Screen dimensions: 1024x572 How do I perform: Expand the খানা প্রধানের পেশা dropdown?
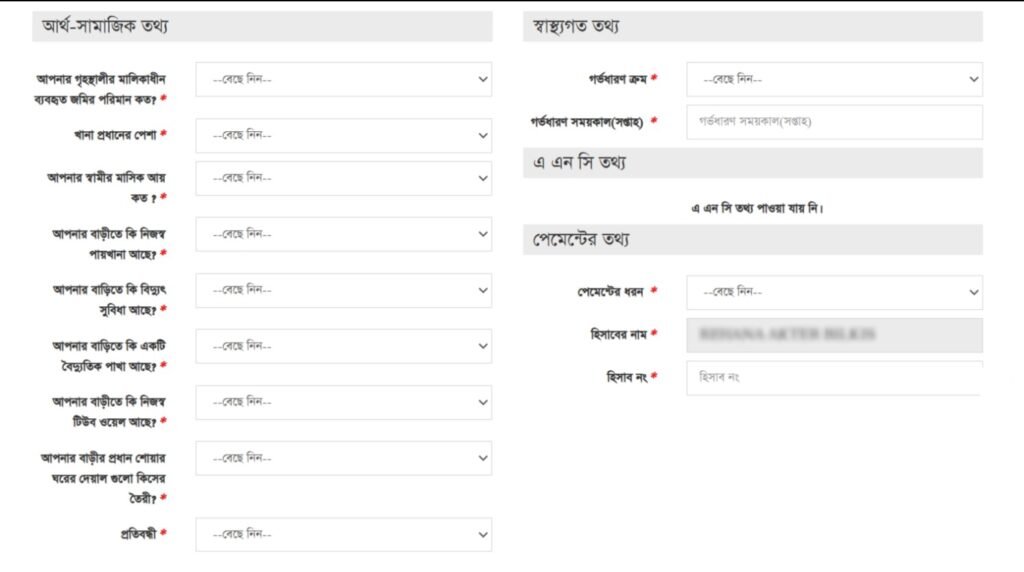click(343, 135)
